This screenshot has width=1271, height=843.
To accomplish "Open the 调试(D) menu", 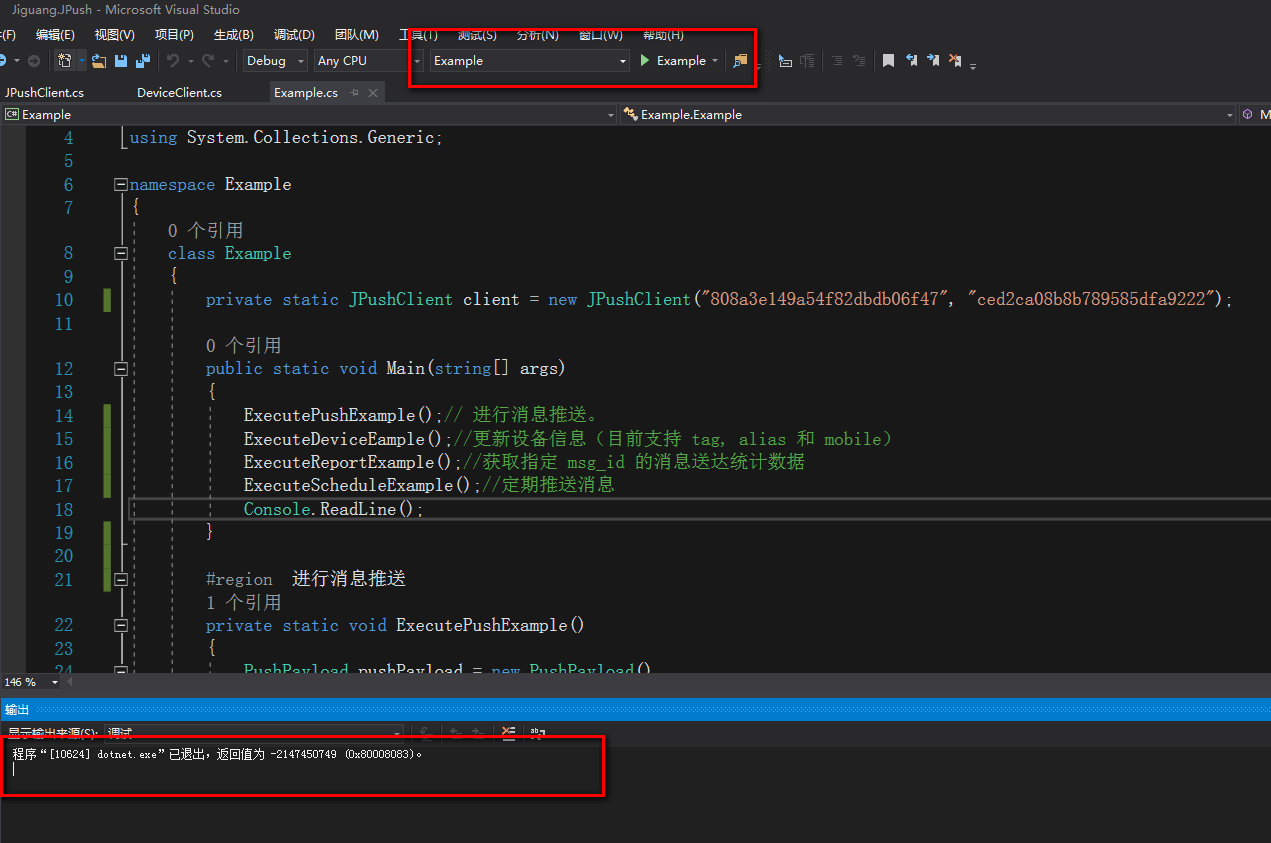I will pos(294,35).
